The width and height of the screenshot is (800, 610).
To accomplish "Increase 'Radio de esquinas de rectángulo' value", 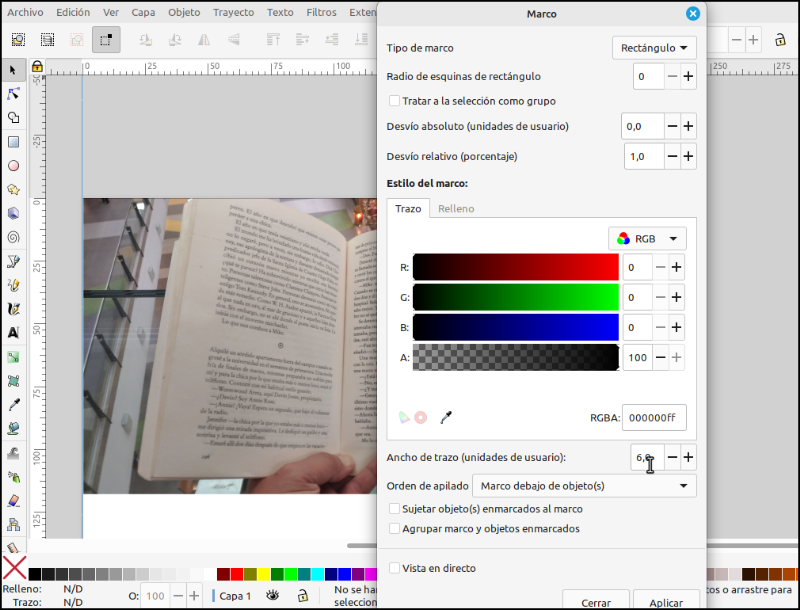I will 688,77.
